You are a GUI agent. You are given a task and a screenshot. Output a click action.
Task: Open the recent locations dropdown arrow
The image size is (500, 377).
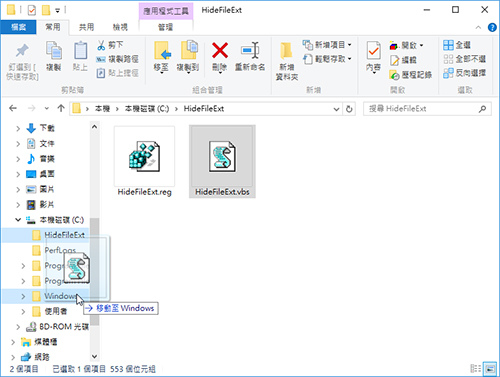point(46,109)
